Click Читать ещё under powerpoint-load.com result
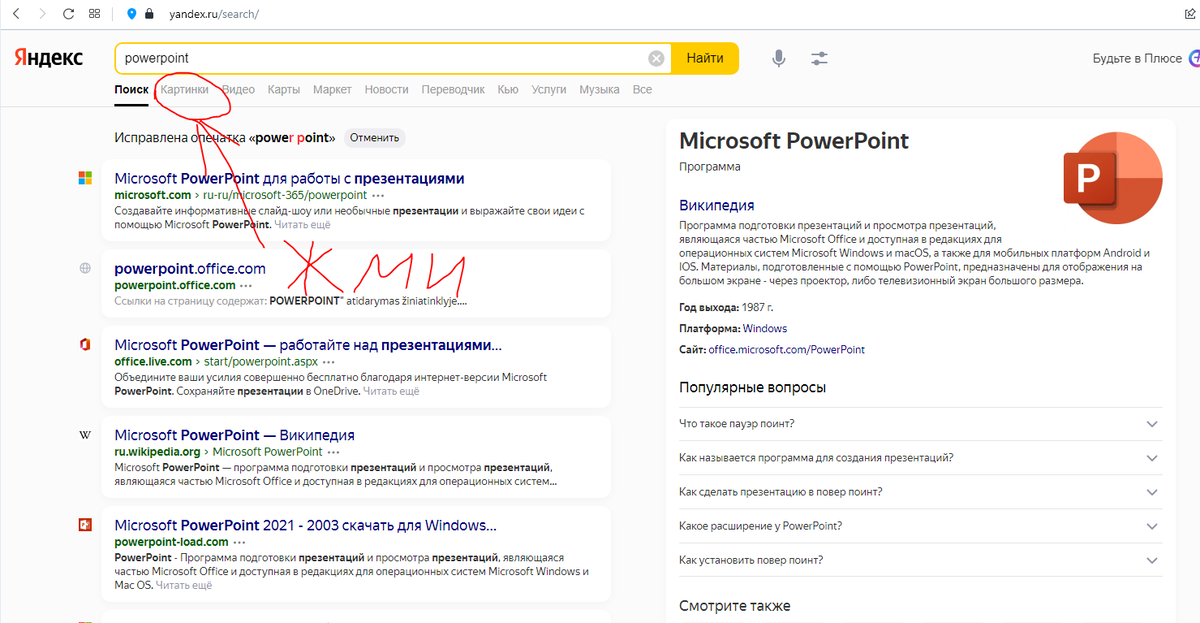This screenshot has height=623, width=1200. (184, 585)
